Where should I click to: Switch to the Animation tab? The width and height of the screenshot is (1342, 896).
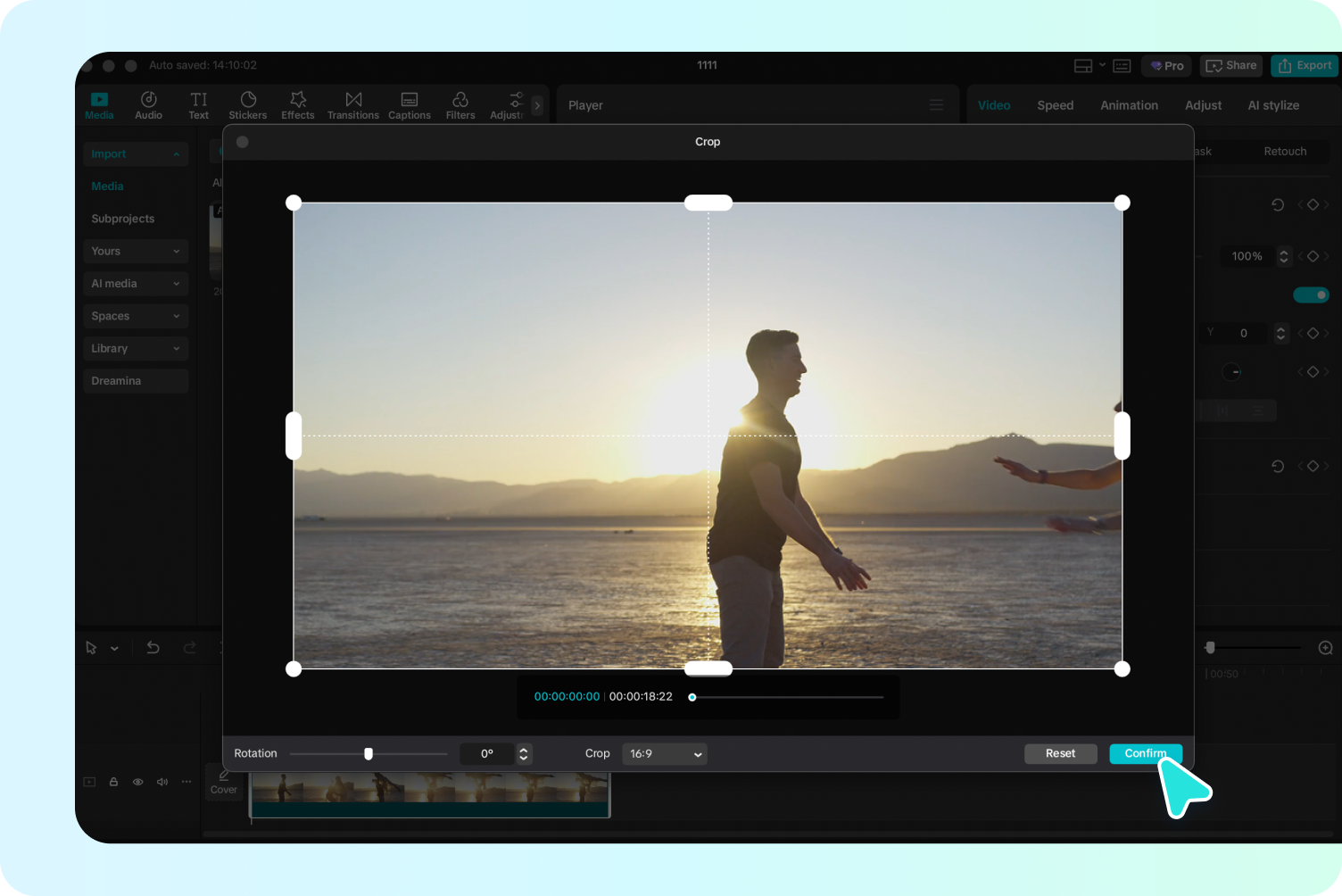tap(1129, 104)
